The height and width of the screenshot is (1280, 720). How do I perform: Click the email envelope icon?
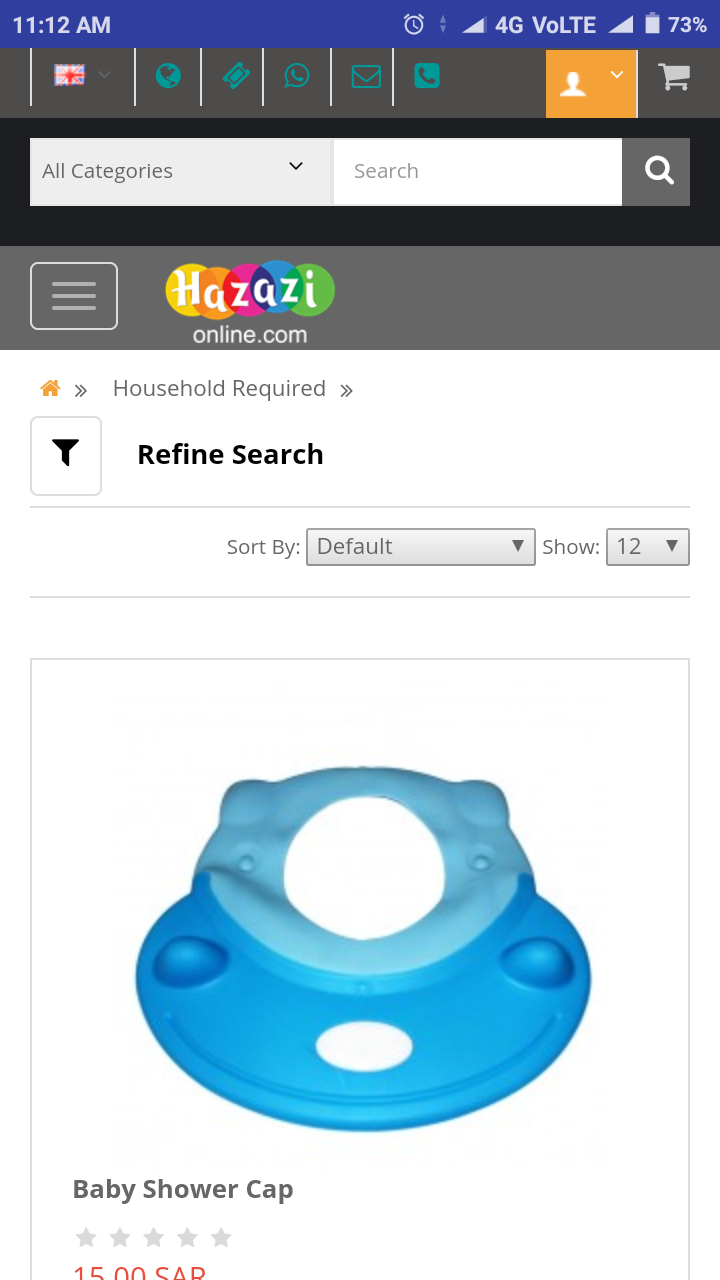(366, 76)
